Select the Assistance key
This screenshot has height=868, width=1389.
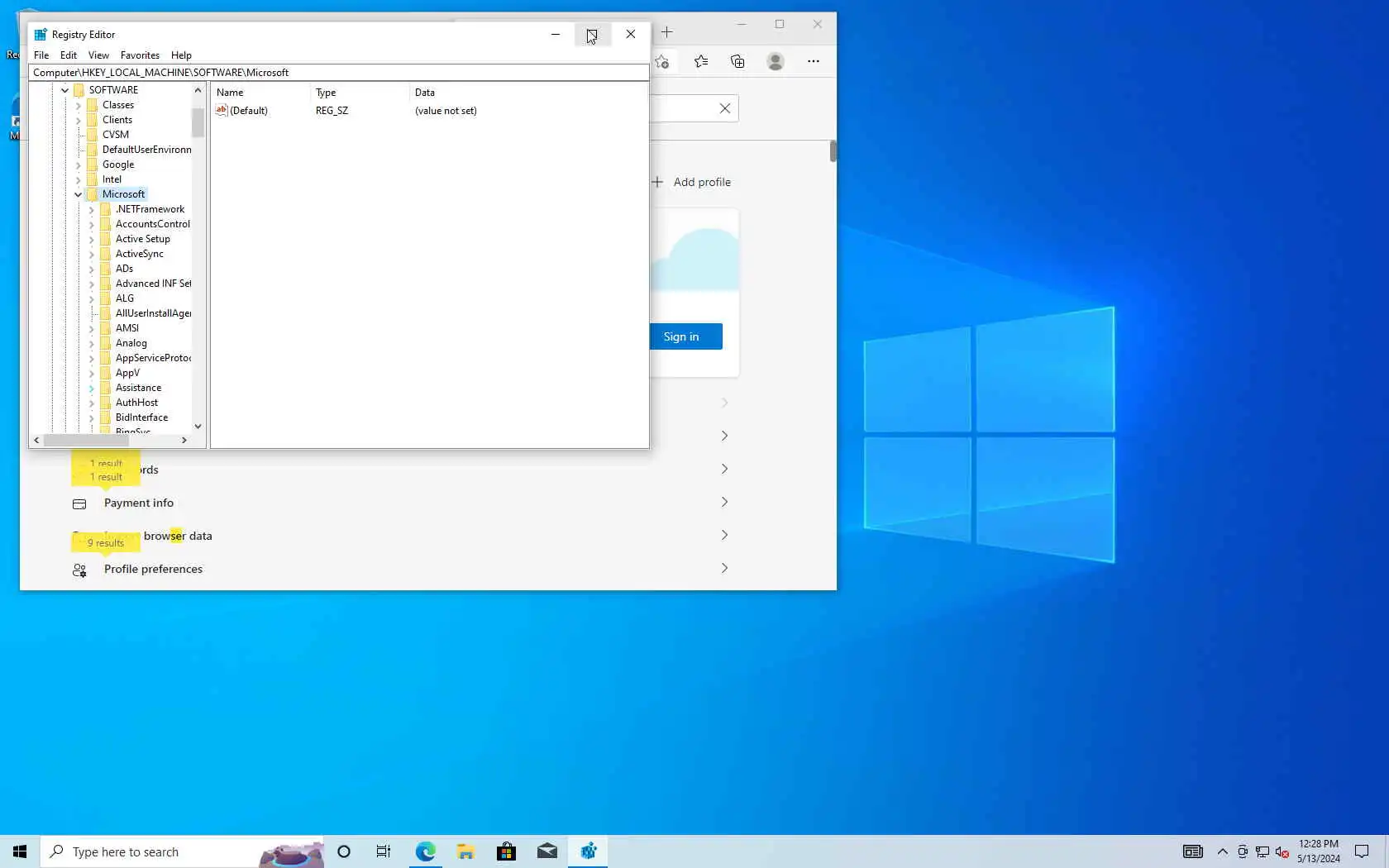pyautogui.click(x=138, y=388)
